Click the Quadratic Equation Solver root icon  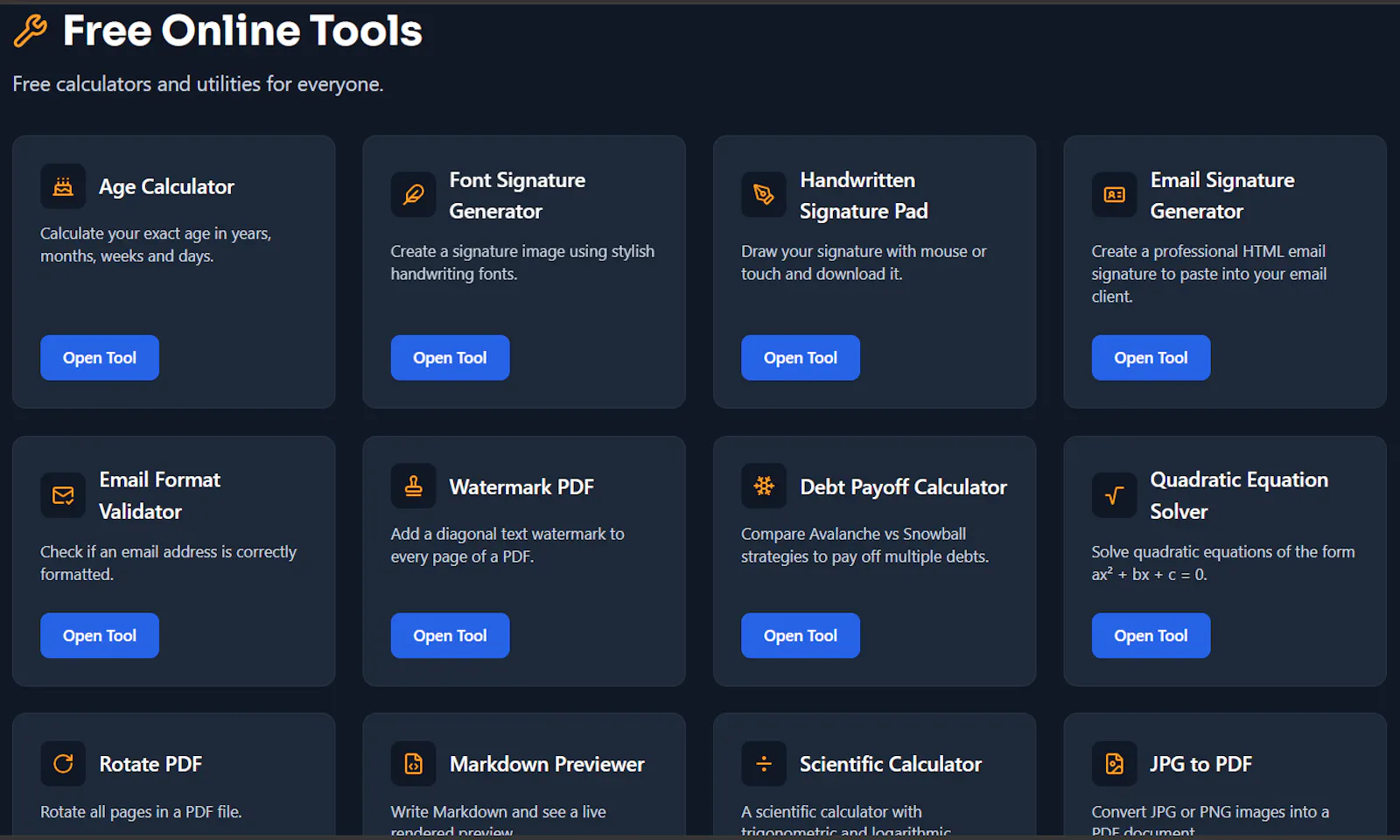point(1114,495)
